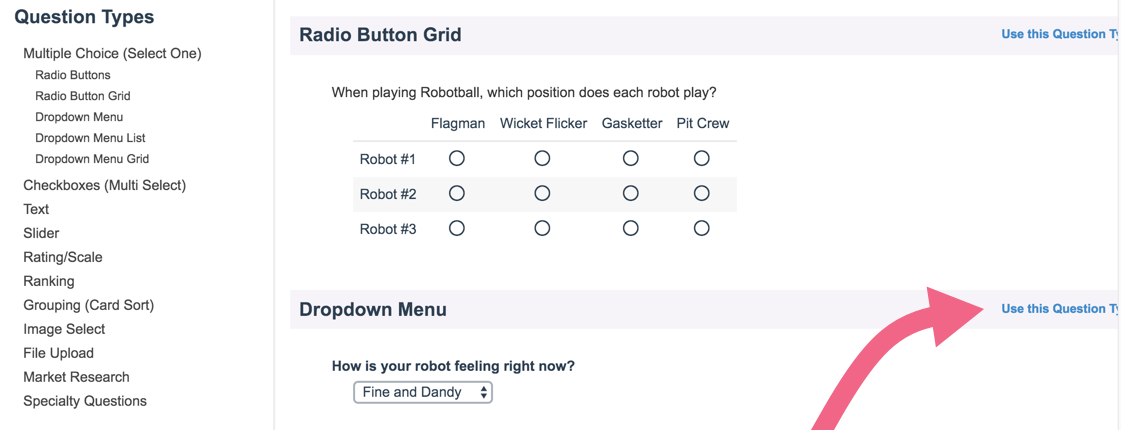
Task: View Grouping (Card Sort) question types
Action: [x=88, y=305]
